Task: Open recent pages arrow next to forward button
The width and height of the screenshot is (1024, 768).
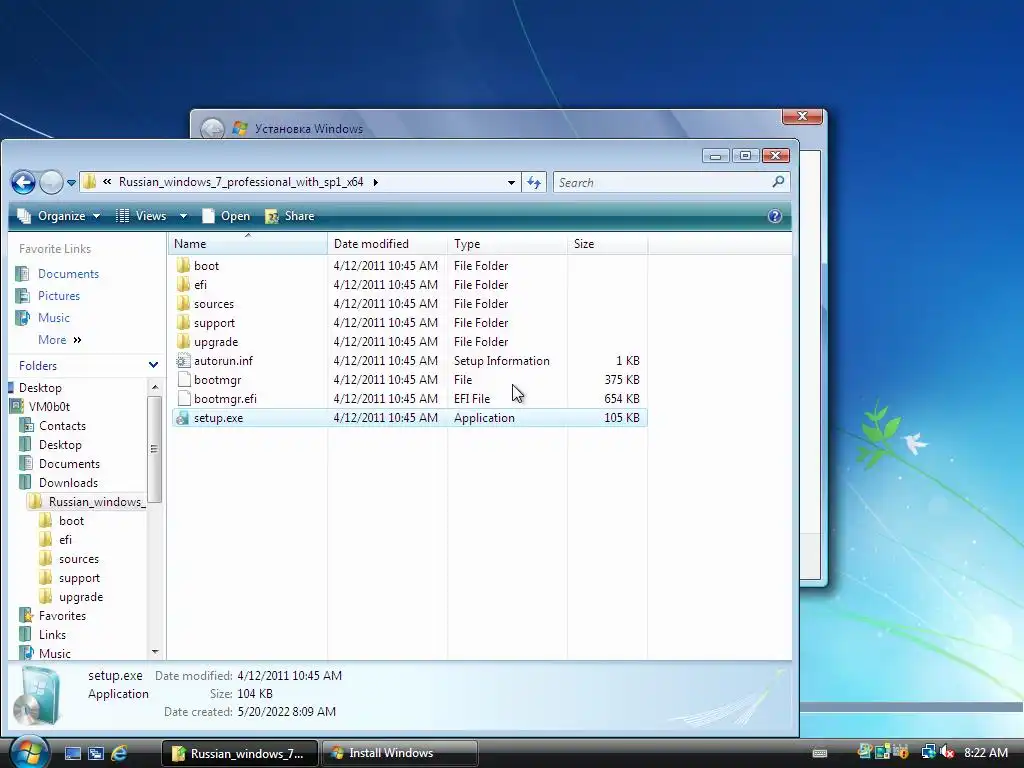Action: [x=72, y=182]
